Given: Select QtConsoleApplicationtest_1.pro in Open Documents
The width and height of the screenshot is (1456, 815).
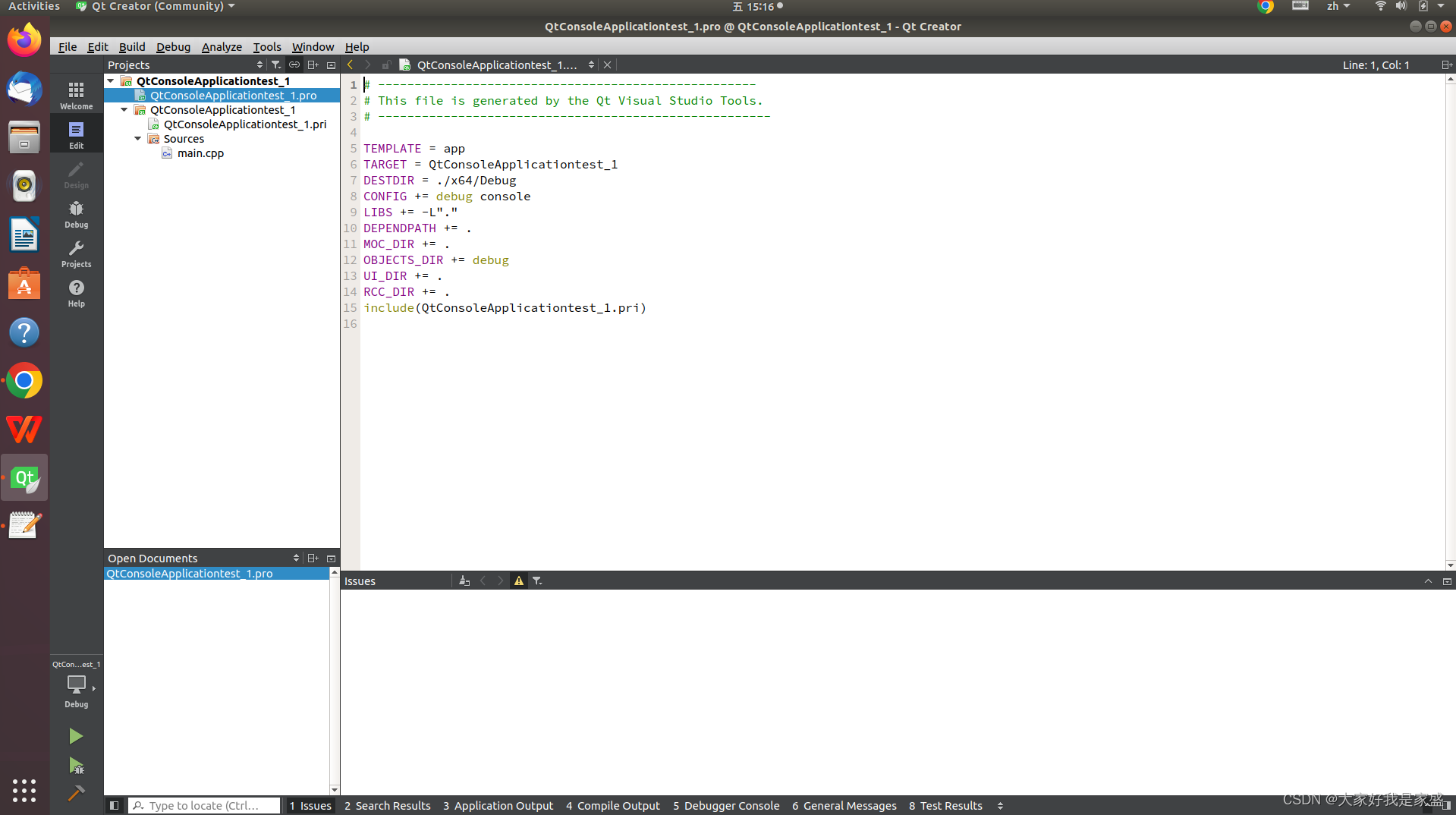Looking at the screenshot, I should [217, 574].
